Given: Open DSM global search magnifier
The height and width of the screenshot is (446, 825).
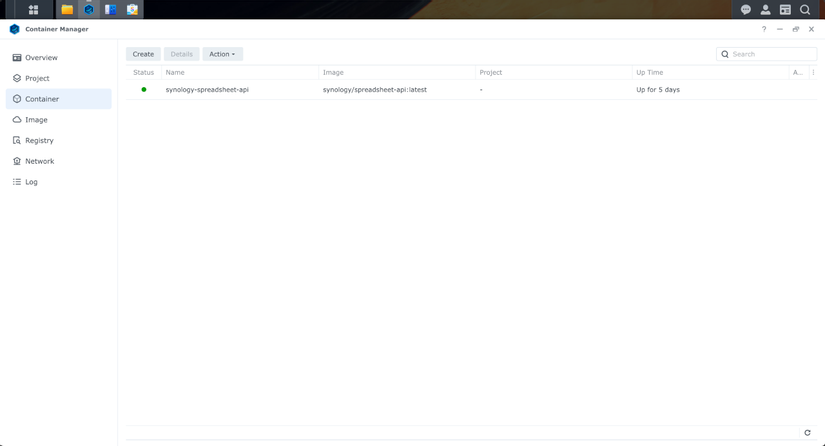Looking at the screenshot, I should (x=805, y=9).
